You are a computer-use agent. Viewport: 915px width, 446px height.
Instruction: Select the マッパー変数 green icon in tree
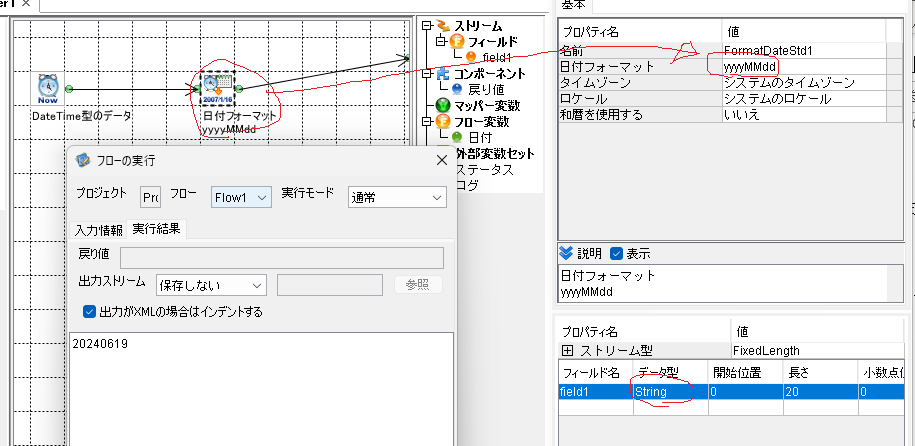click(443, 106)
